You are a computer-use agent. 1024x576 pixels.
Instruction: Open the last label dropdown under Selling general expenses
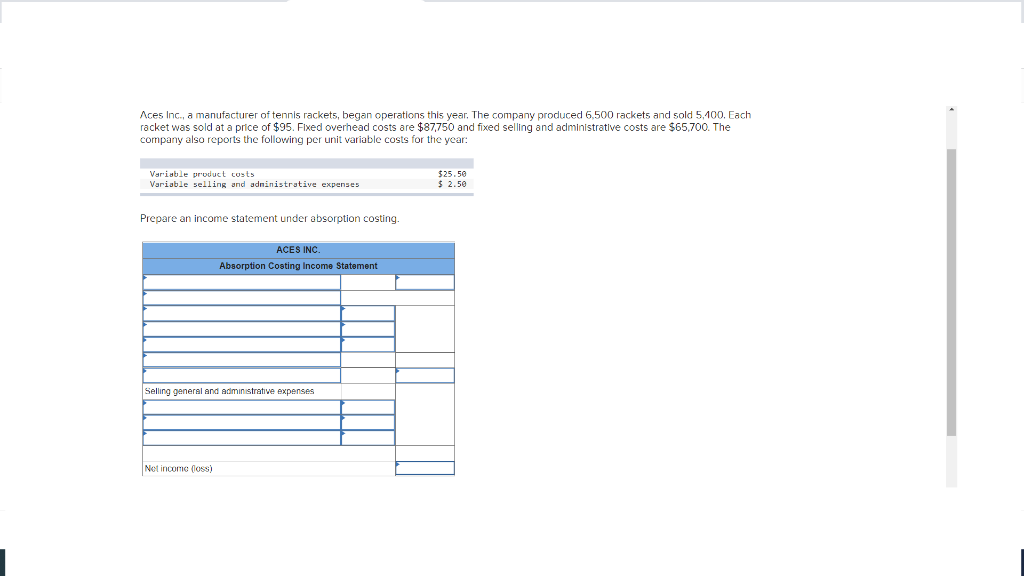[242, 438]
